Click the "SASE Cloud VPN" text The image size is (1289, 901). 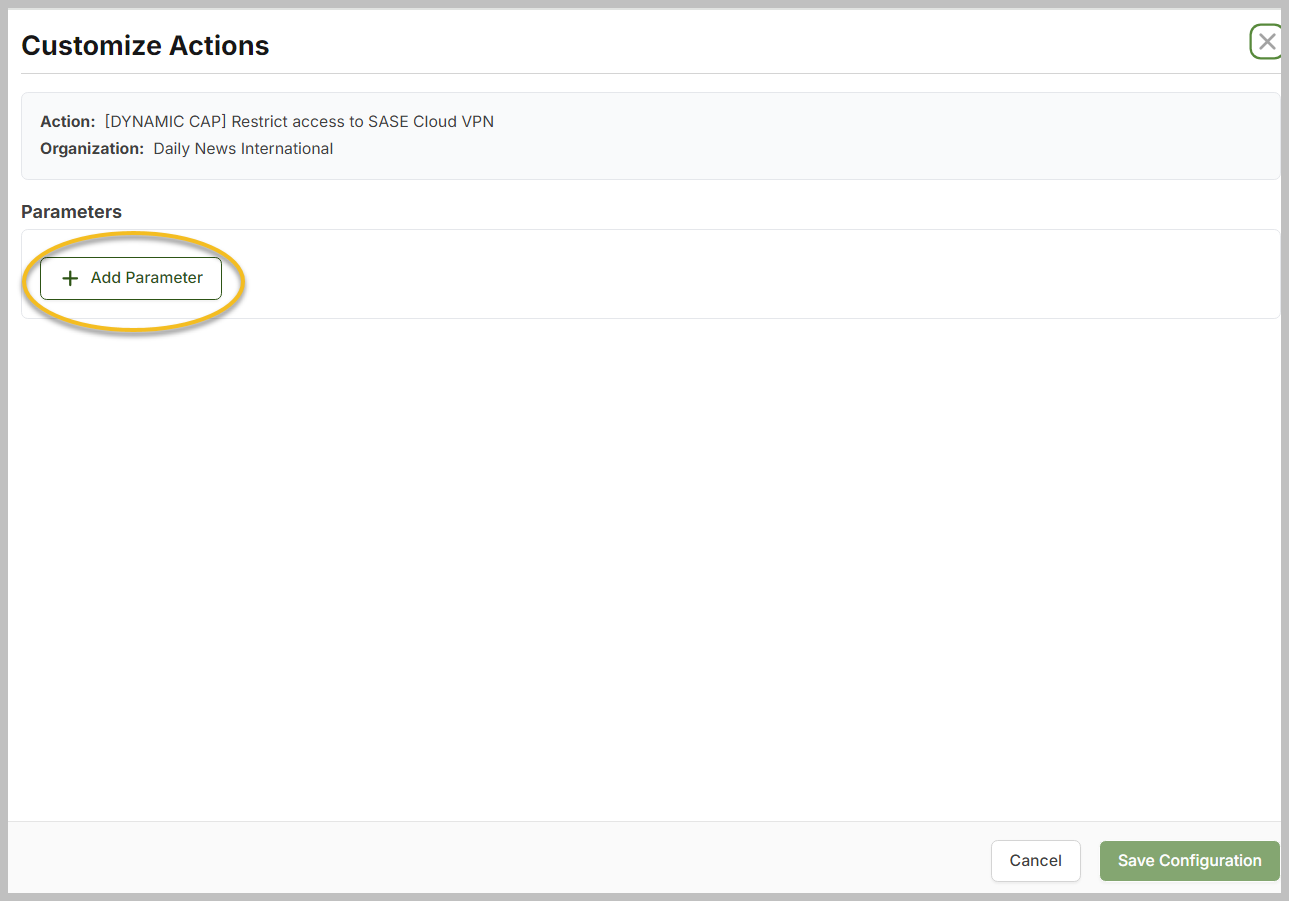click(x=431, y=122)
